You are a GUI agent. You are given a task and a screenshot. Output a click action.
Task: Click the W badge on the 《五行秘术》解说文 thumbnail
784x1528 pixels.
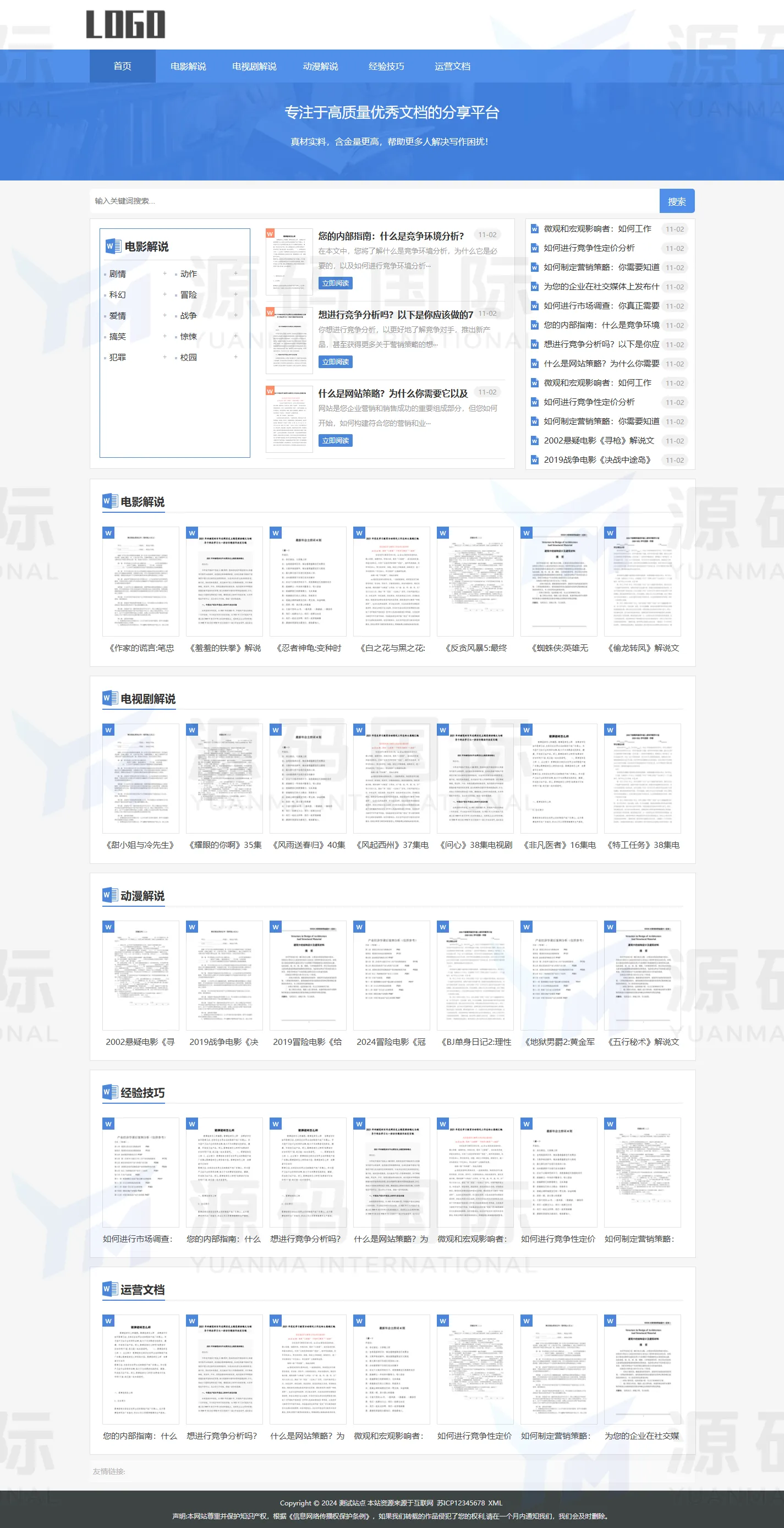point(610,927)
